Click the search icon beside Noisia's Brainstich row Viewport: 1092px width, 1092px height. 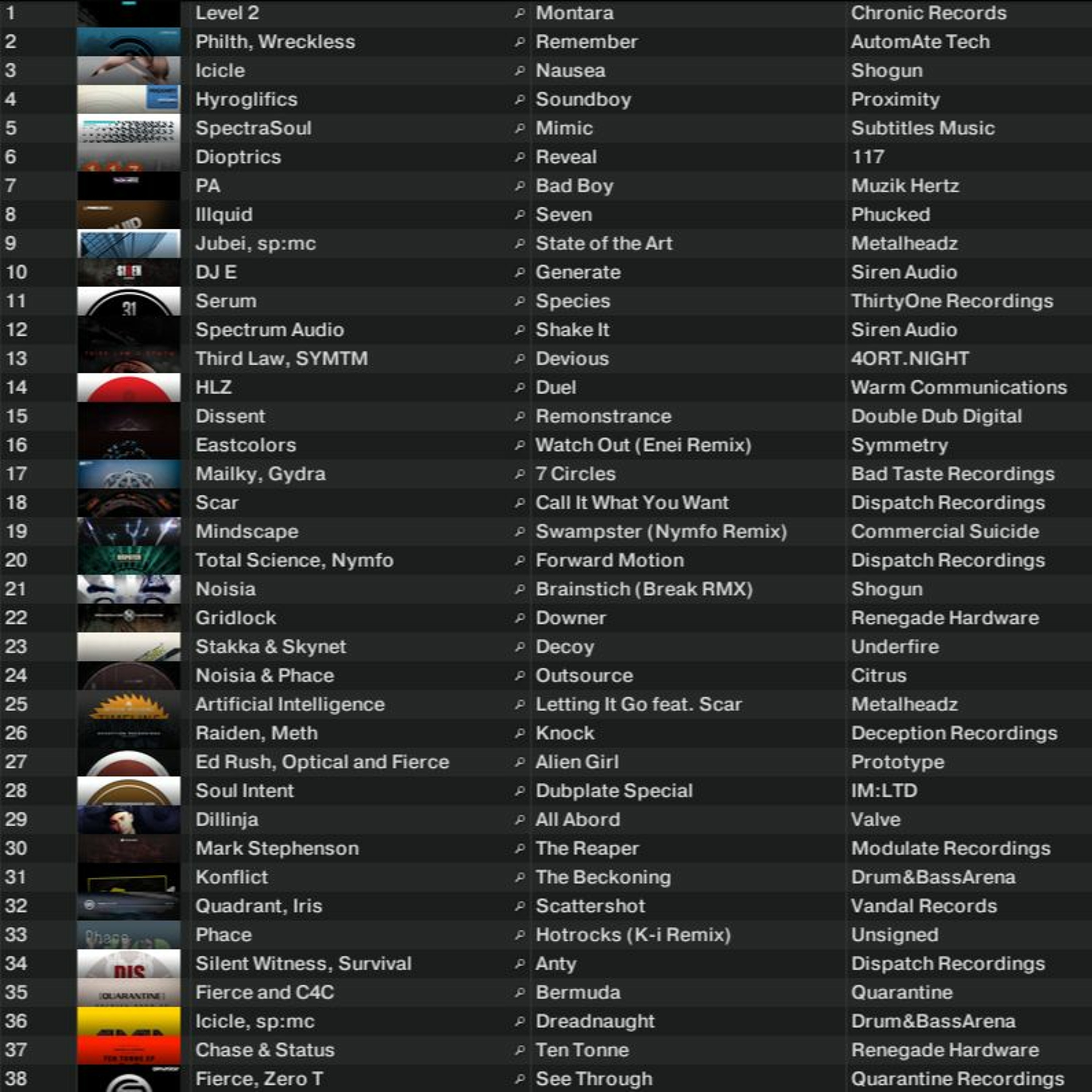click(x=519, y=589)
